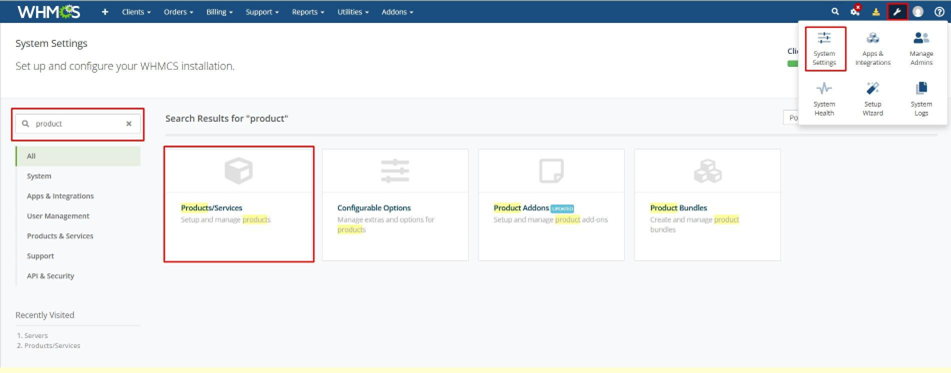Viewport: 951px width, 373px height.
Task: Expand the Orders menu
Action: coord(178,12)
